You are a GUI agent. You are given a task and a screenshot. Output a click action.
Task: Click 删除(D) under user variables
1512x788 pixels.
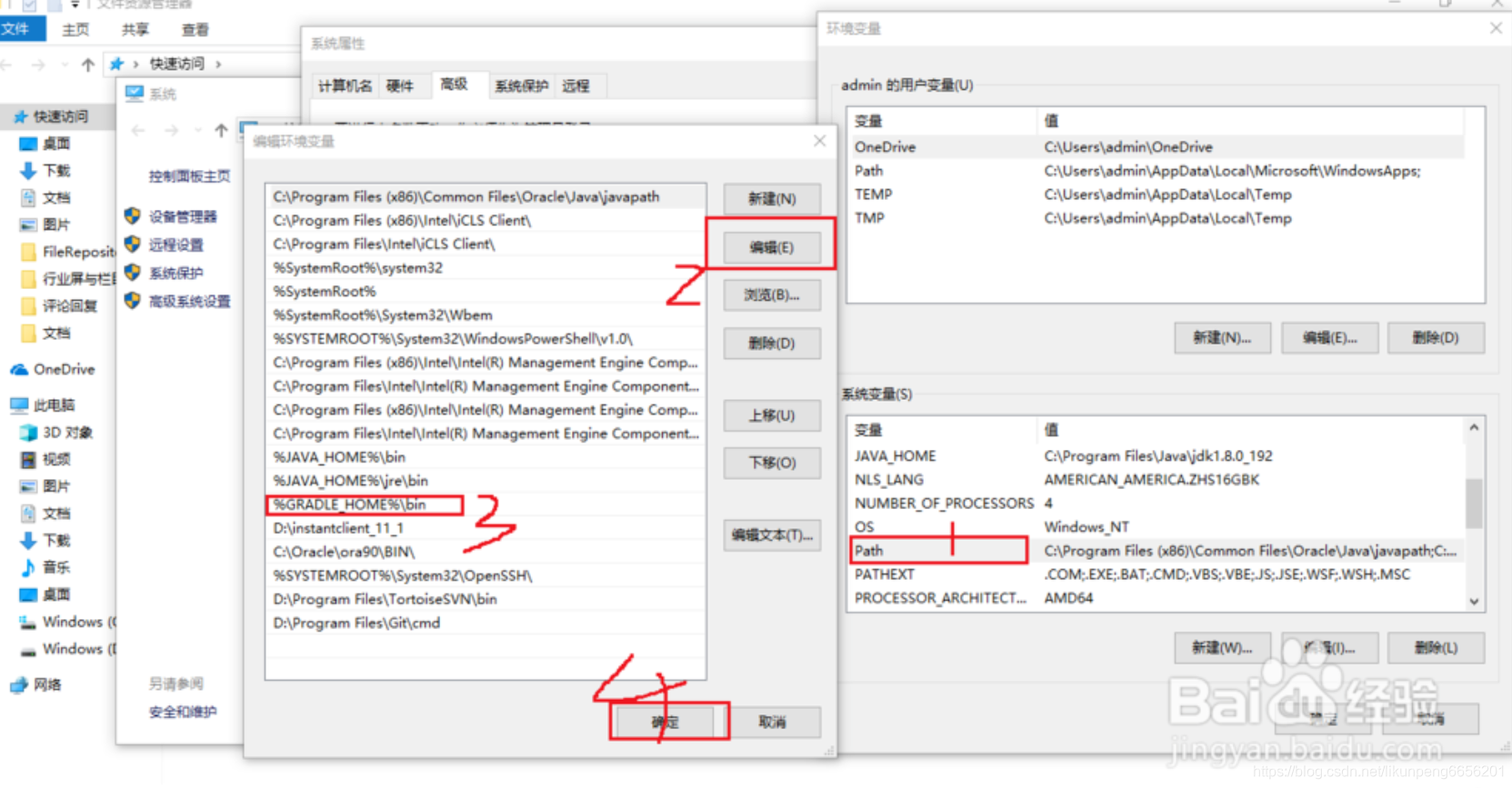[1437, 338]
